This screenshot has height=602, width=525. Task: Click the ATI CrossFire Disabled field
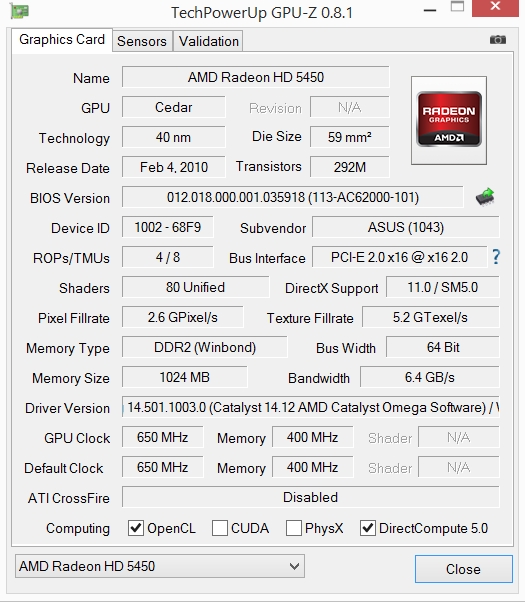tap(311, 497)
